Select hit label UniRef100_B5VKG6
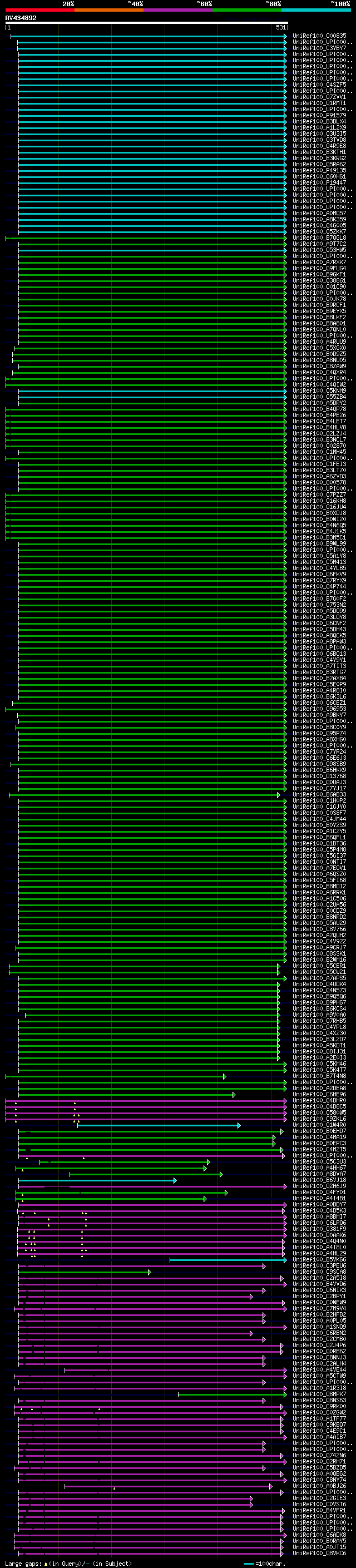 click(x=319, y=1260)
